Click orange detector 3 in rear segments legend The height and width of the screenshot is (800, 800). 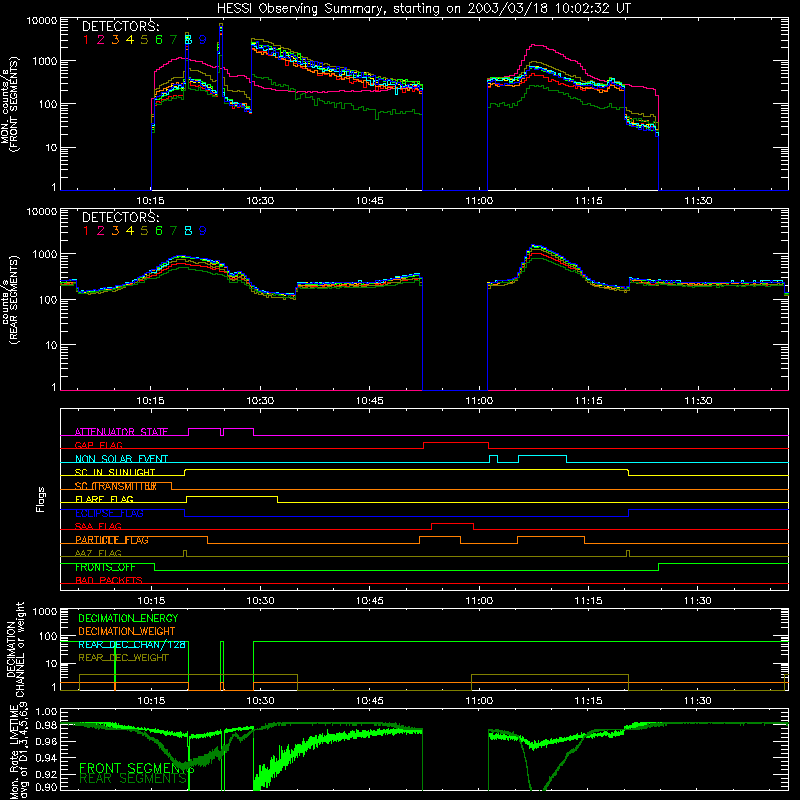[115, 231]
